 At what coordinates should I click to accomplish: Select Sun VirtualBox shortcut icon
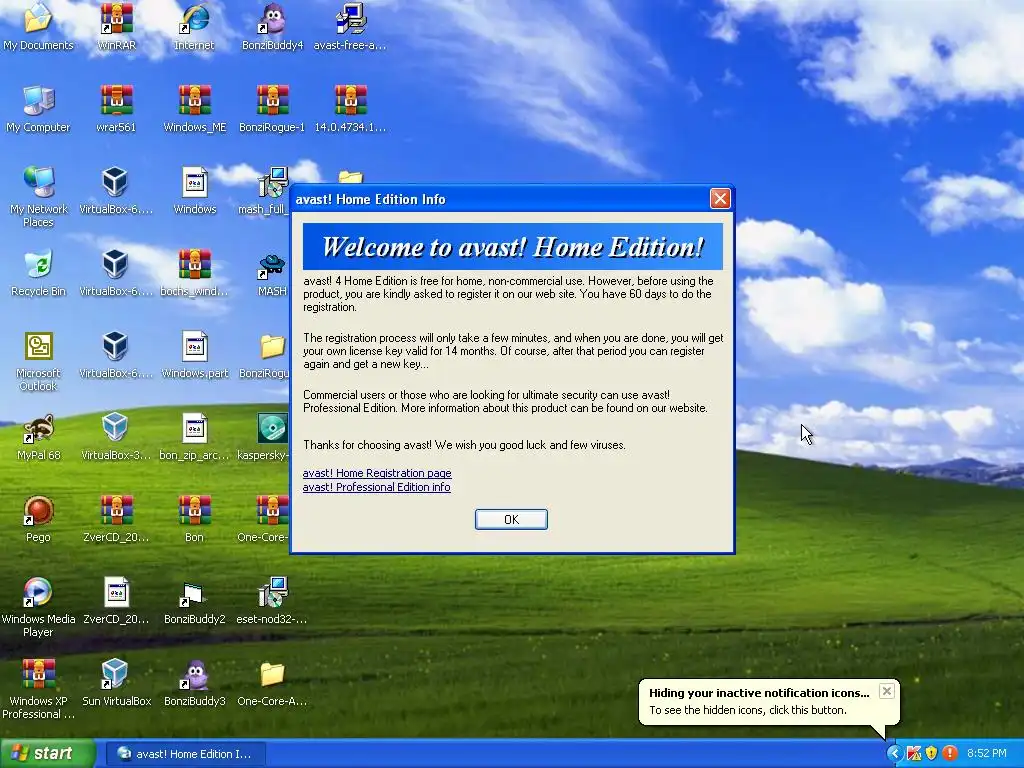(x=116, y=683)
